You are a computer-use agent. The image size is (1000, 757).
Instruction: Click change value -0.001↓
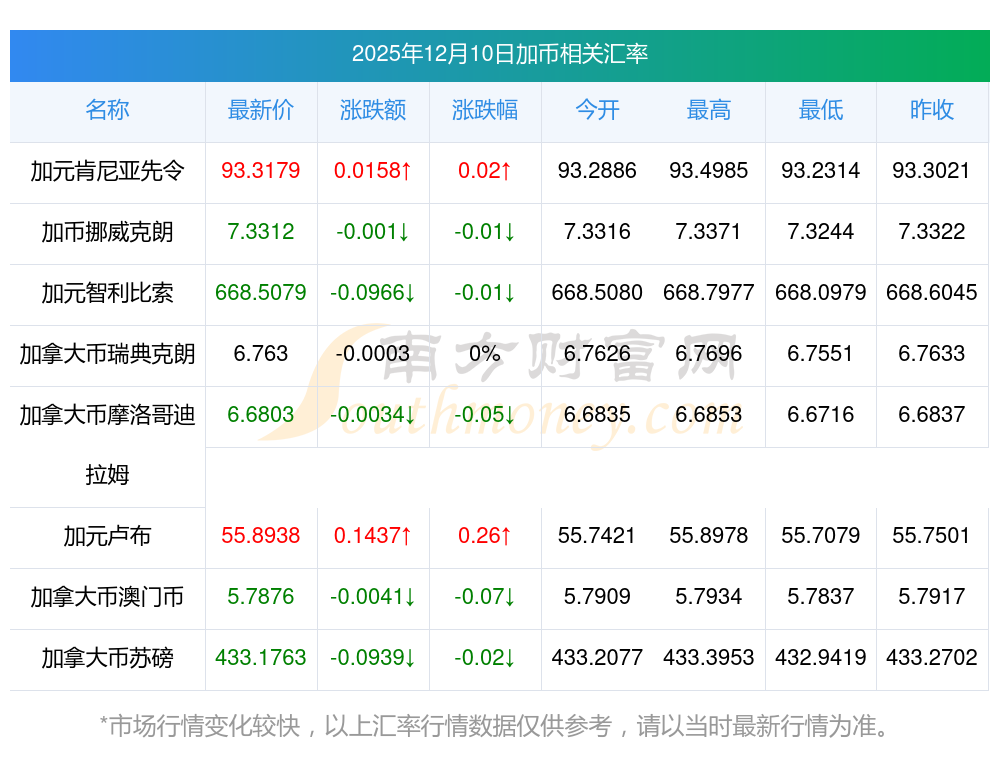[373, 232]
